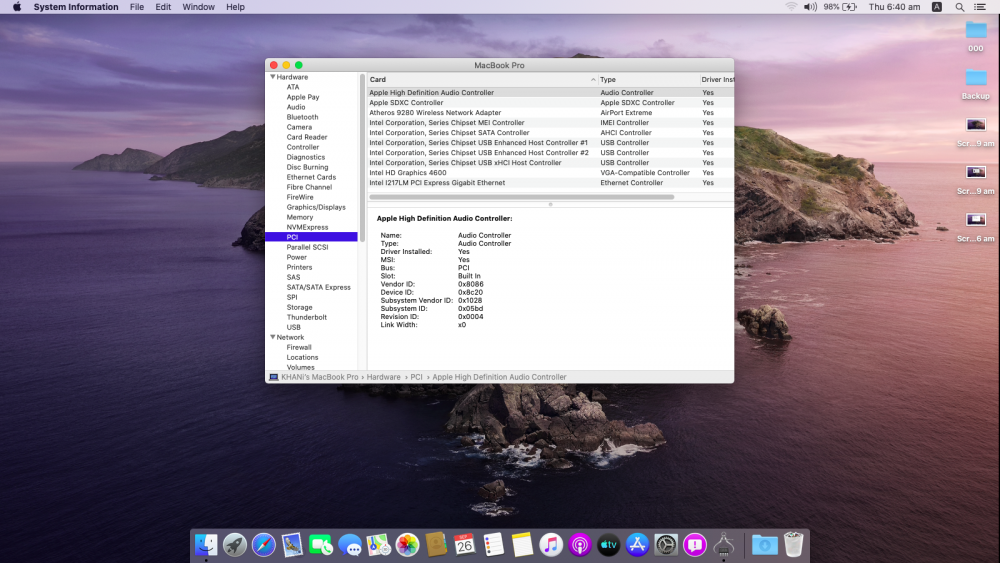The width and height of the screenshot is (1000, 563).
Task: Open System Preferences gear in dock
Action: coord(666,545)
